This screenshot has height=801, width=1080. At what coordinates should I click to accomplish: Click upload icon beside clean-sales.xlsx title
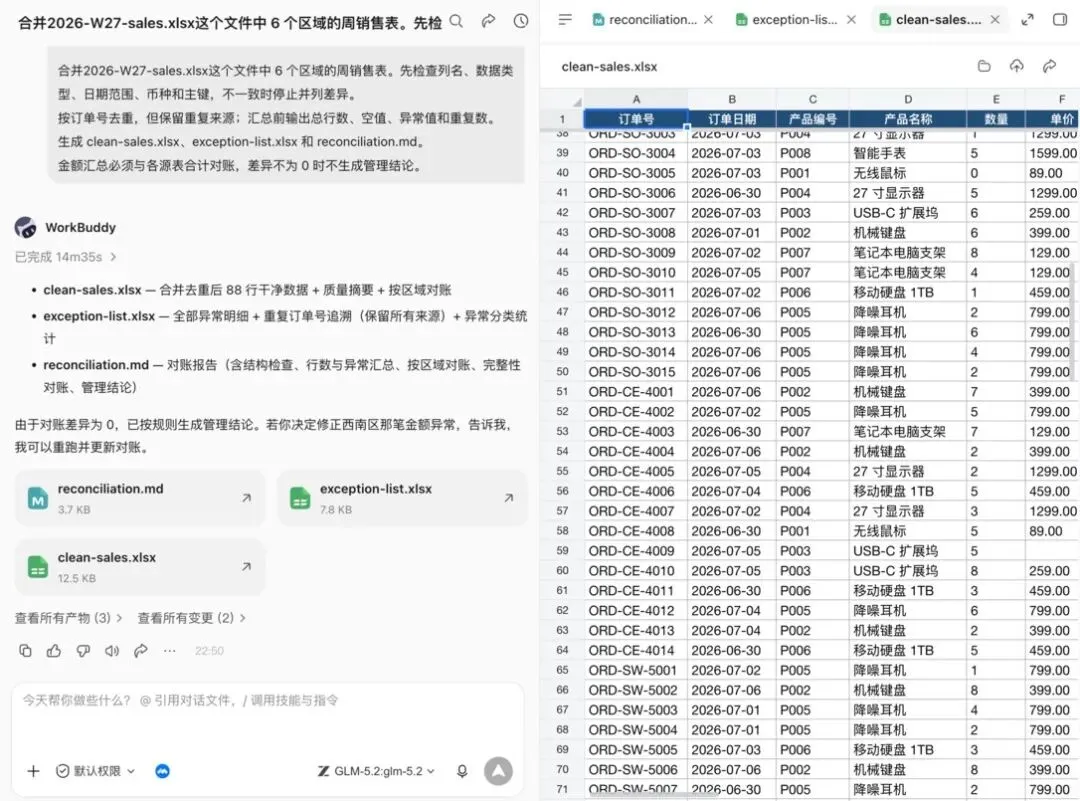coord(1017,66)
